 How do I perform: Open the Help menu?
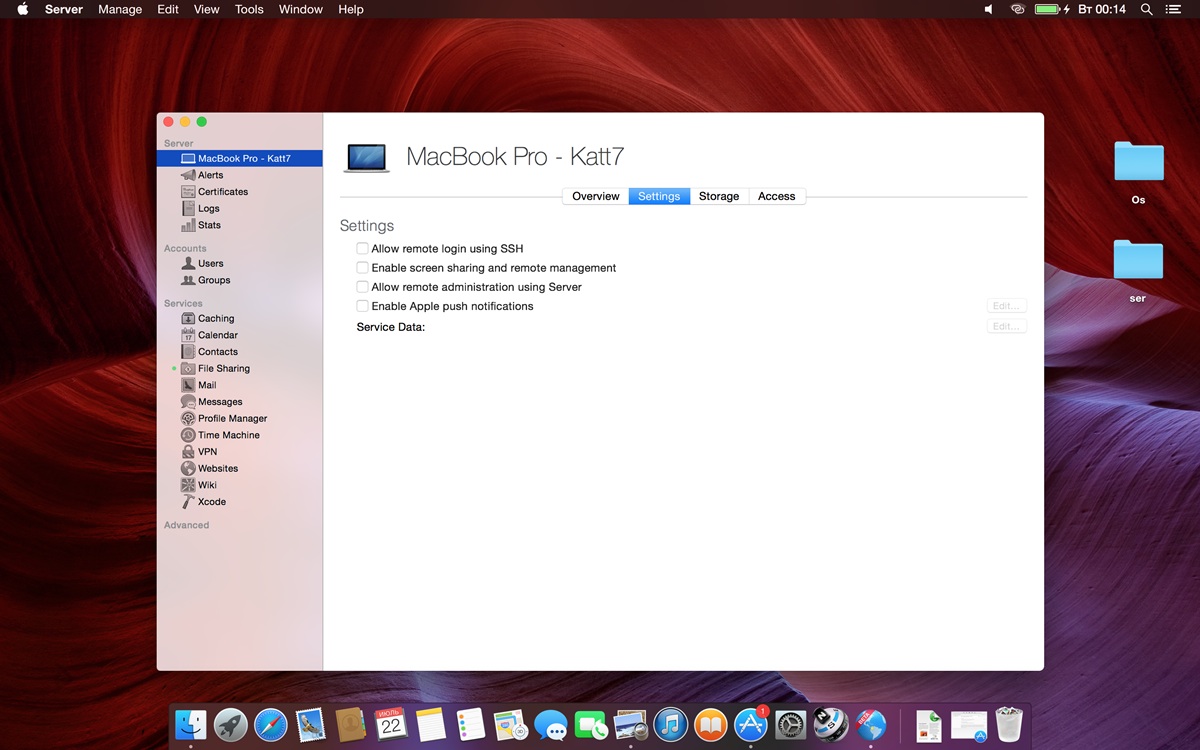point(351,9)
